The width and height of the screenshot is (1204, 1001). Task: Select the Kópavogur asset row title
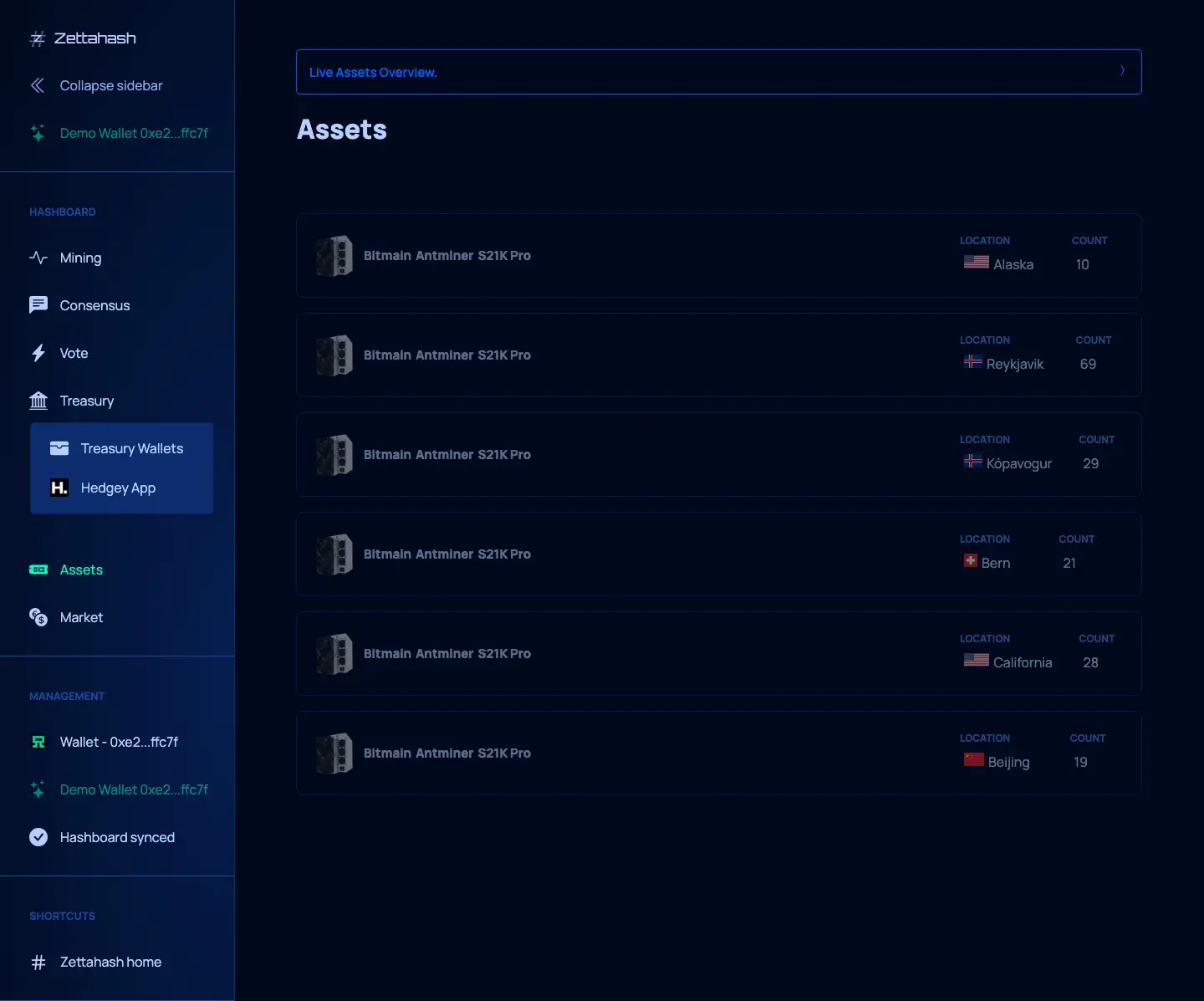(x=447, y=455)
